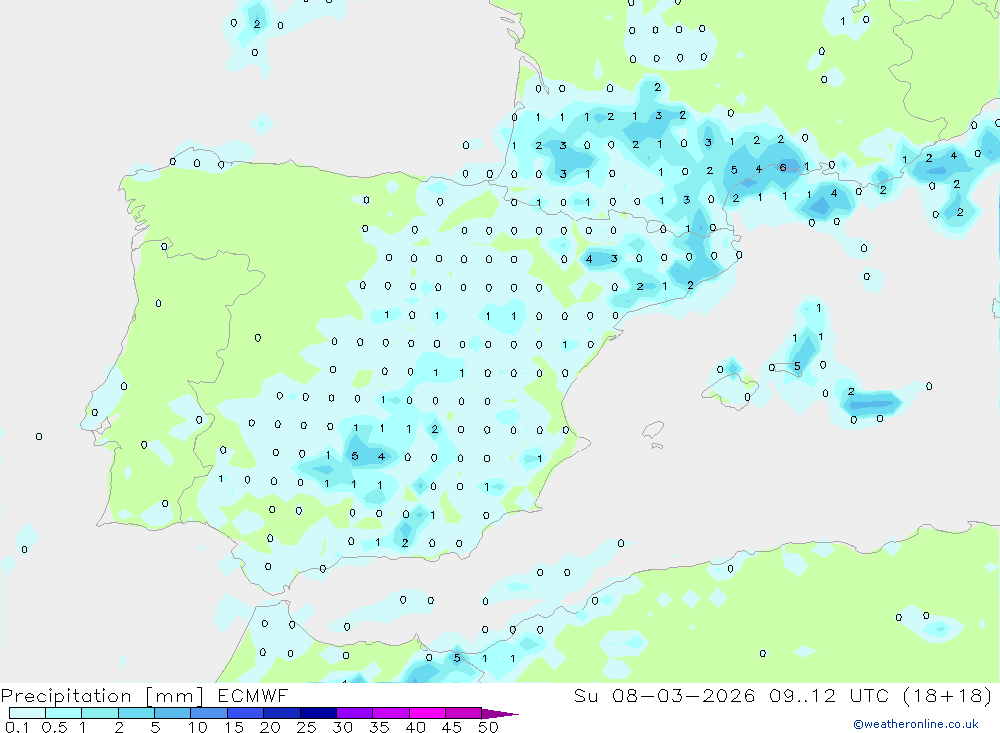Click the 'Precipitation [mm] ECMWF' title text
This screenshot has height=733, width=1000.
[x=145, y=696]
